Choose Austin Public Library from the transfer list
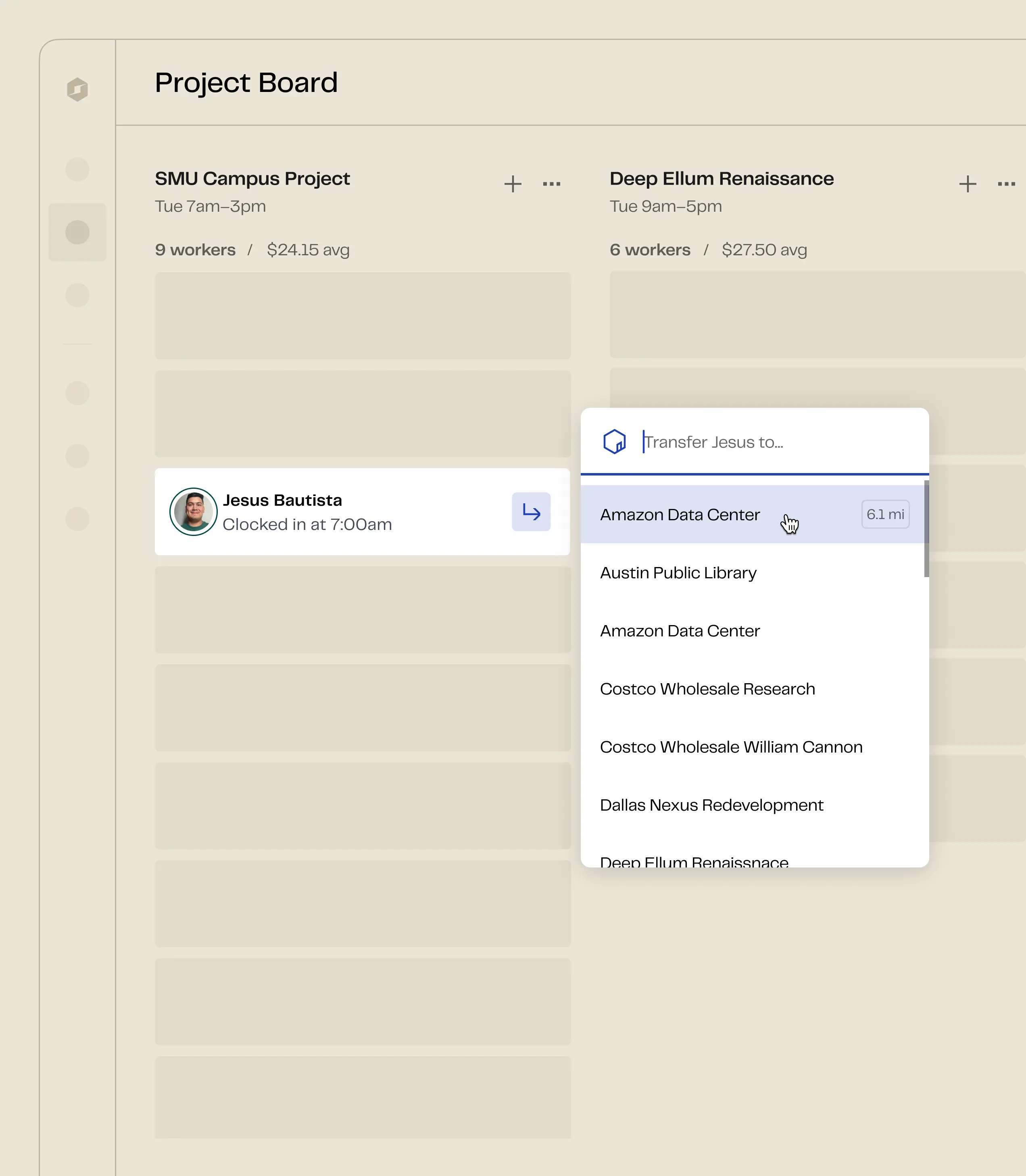Screen dimensions: 1026x1176 (678, 573)
